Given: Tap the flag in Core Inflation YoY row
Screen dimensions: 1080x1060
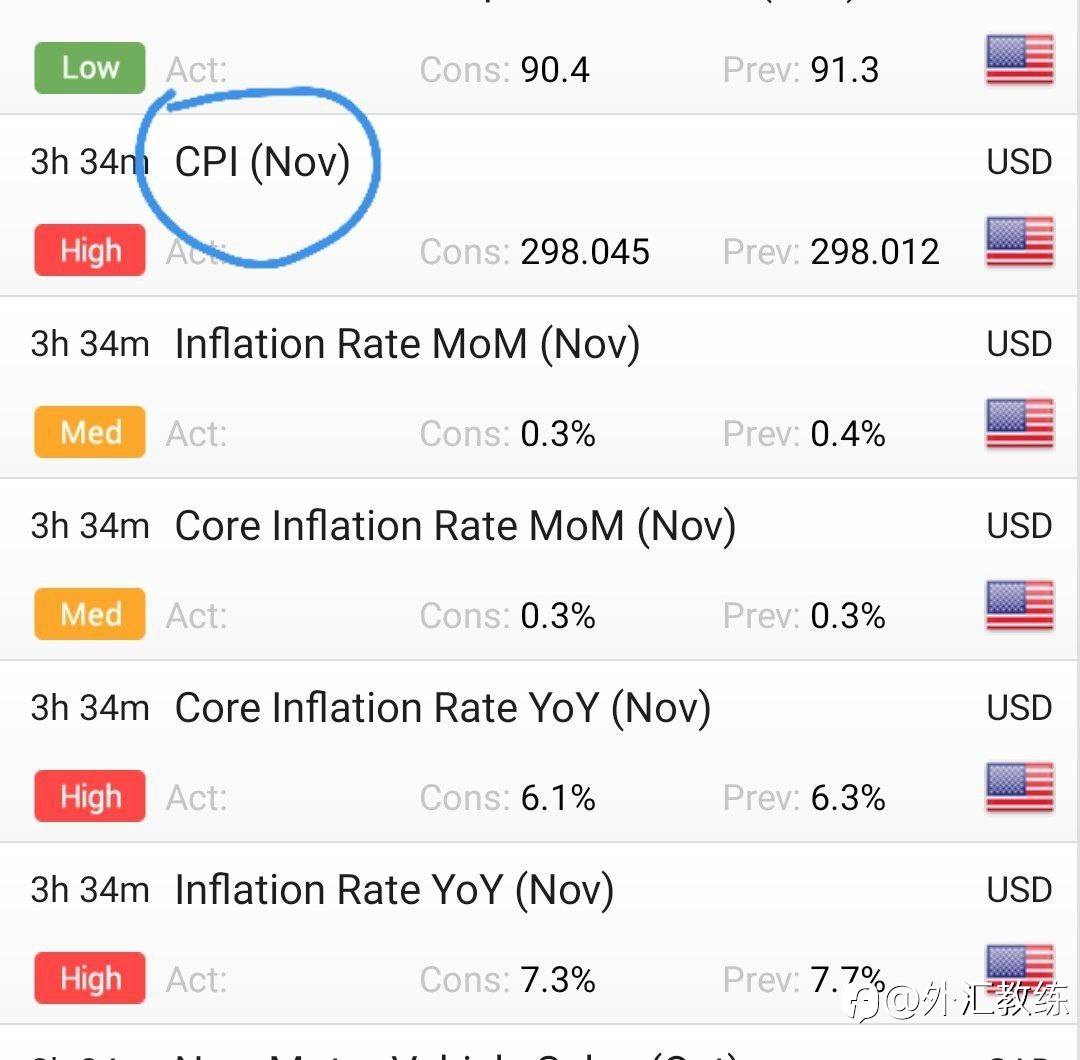Looking at the screenshot, I should 1019,787.
